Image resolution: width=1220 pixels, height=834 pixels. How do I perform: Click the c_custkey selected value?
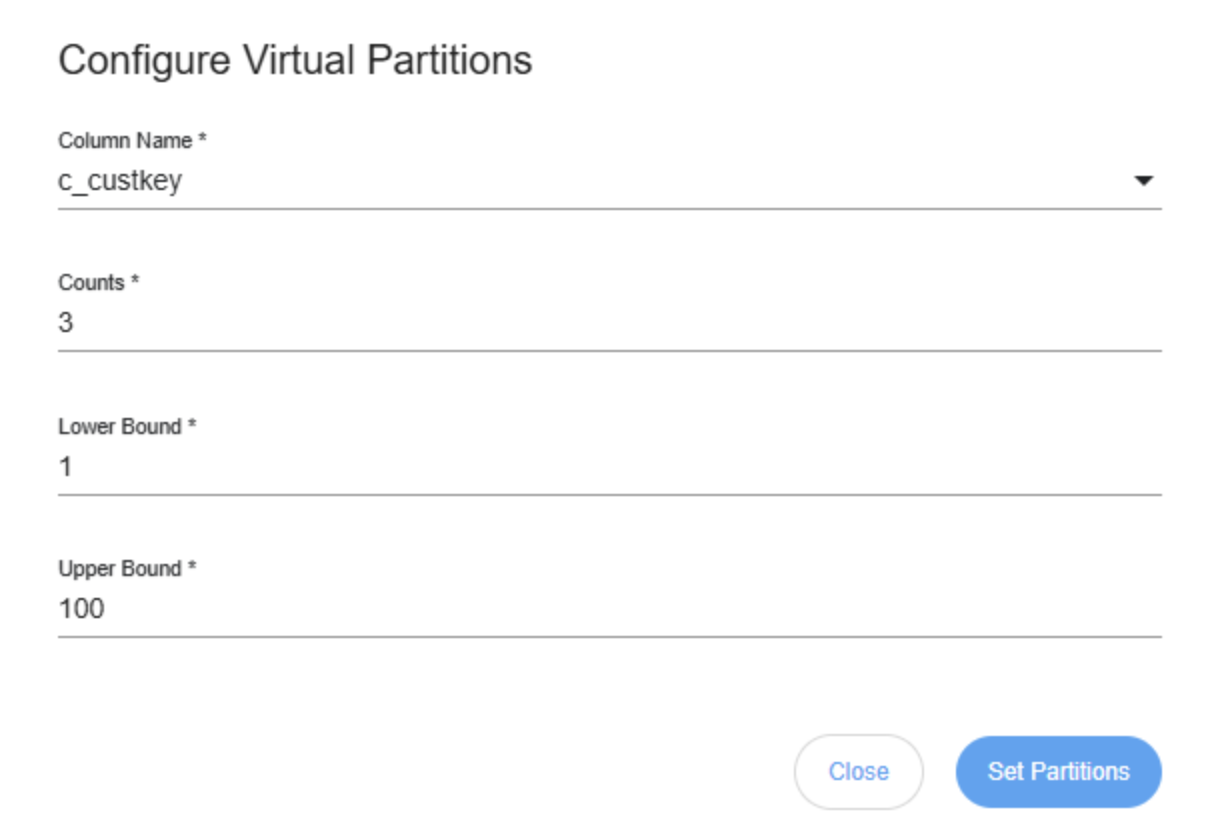pyautogui.click(x=120, y=181)
